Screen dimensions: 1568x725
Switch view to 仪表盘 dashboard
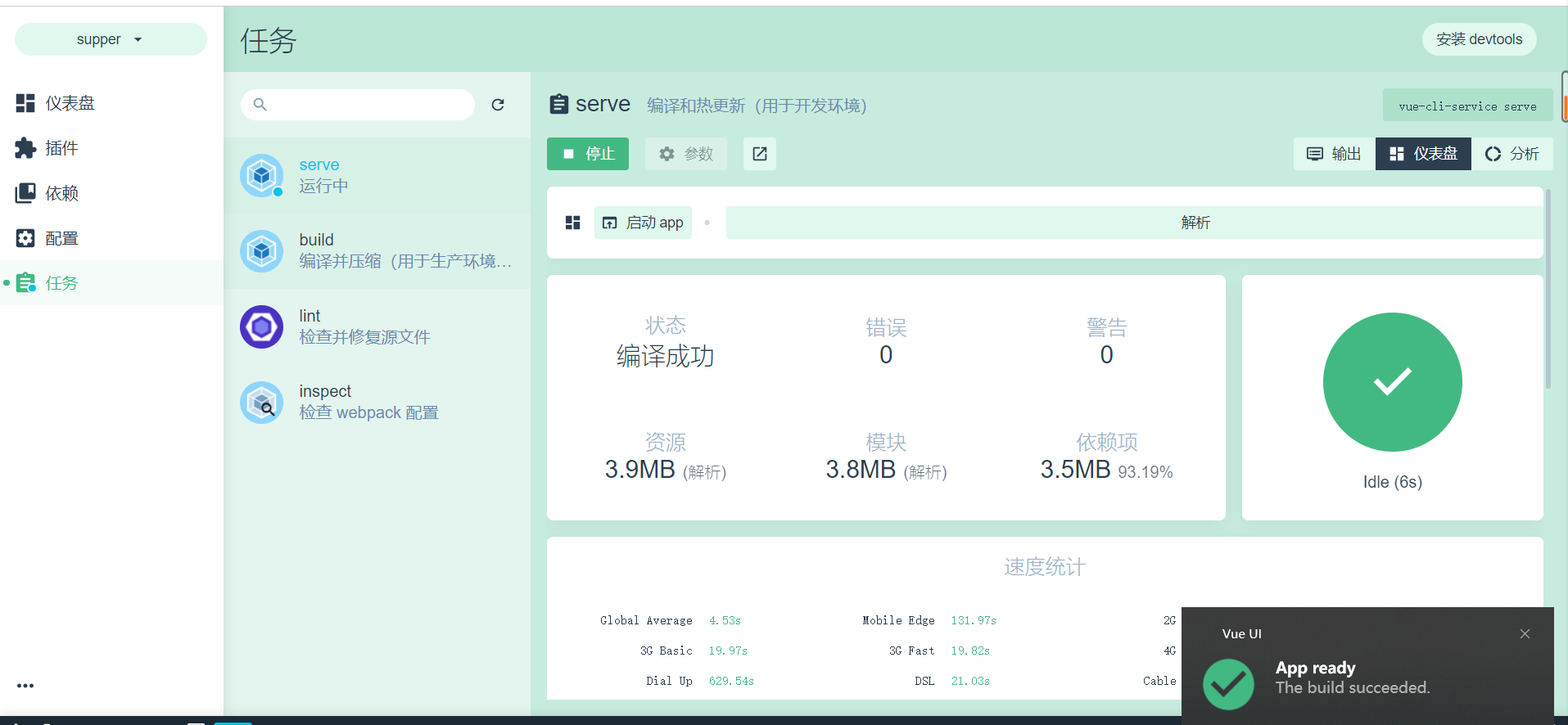pos(1423,154)
